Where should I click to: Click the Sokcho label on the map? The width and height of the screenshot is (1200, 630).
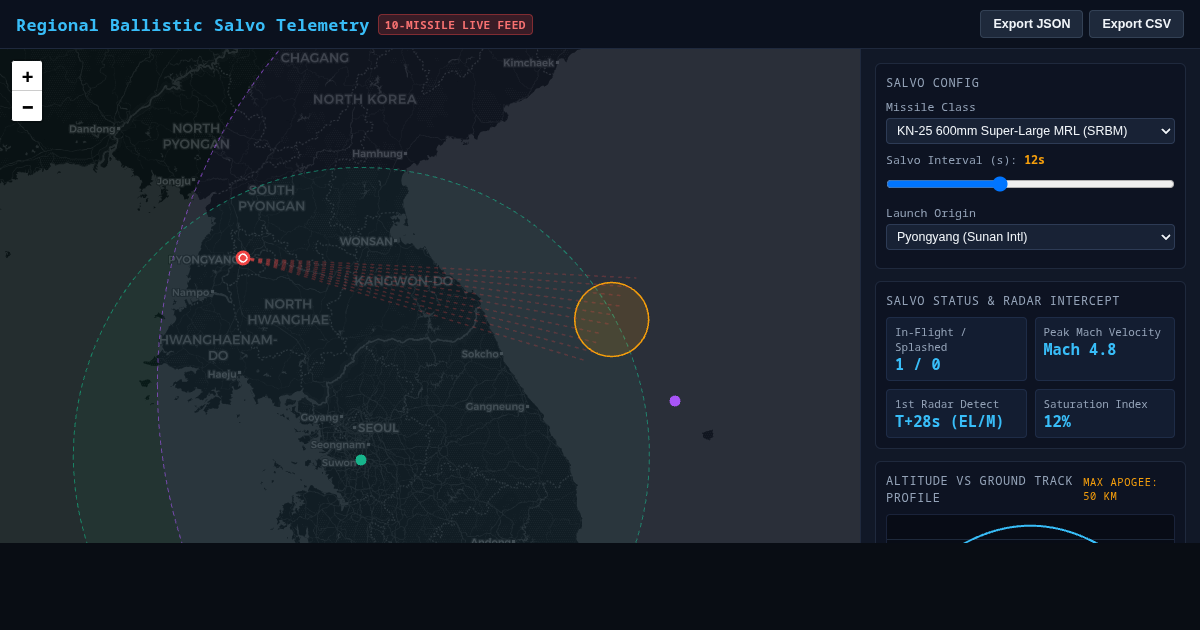click(480, 354)
